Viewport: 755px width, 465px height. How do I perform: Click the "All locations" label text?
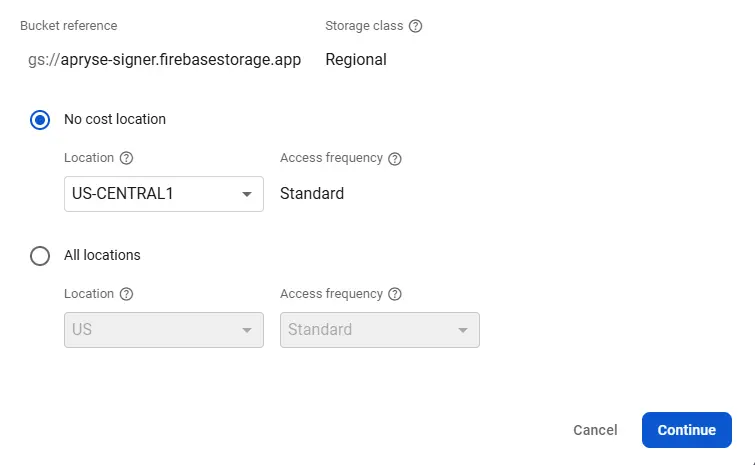pyautogui.click(x=102, y=255)
